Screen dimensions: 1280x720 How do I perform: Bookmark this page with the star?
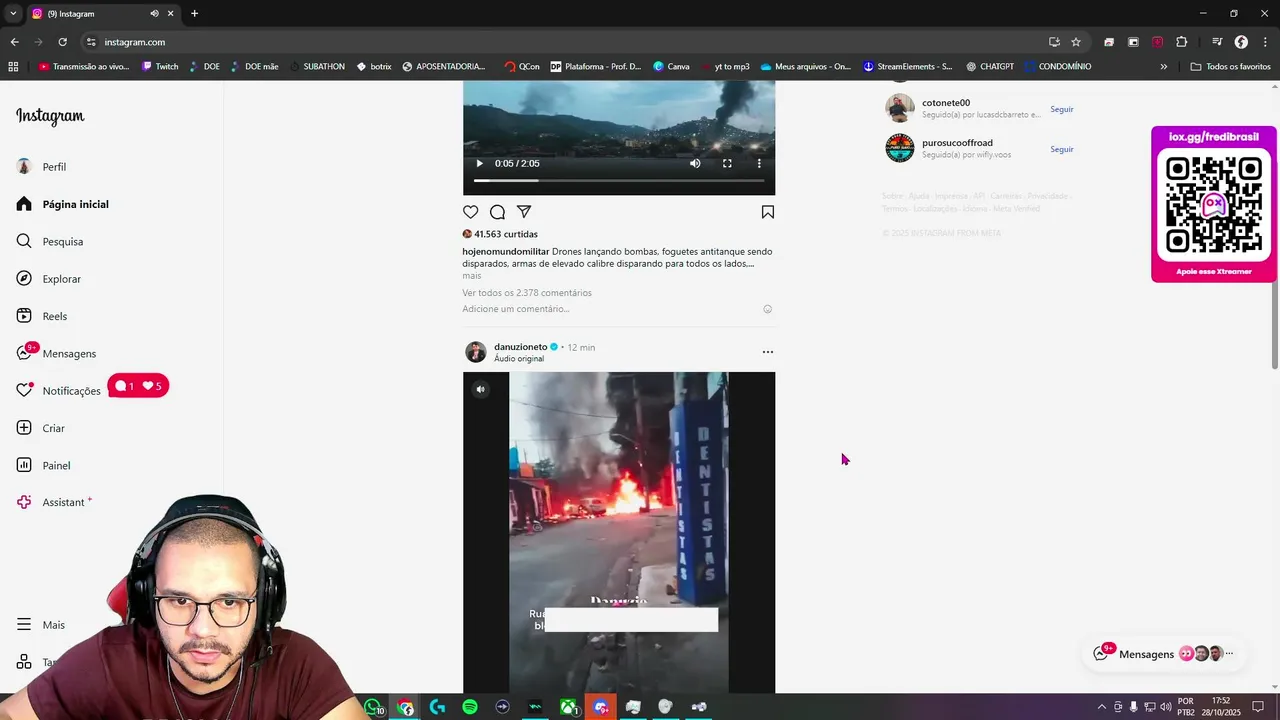(x=1076, y=42)
